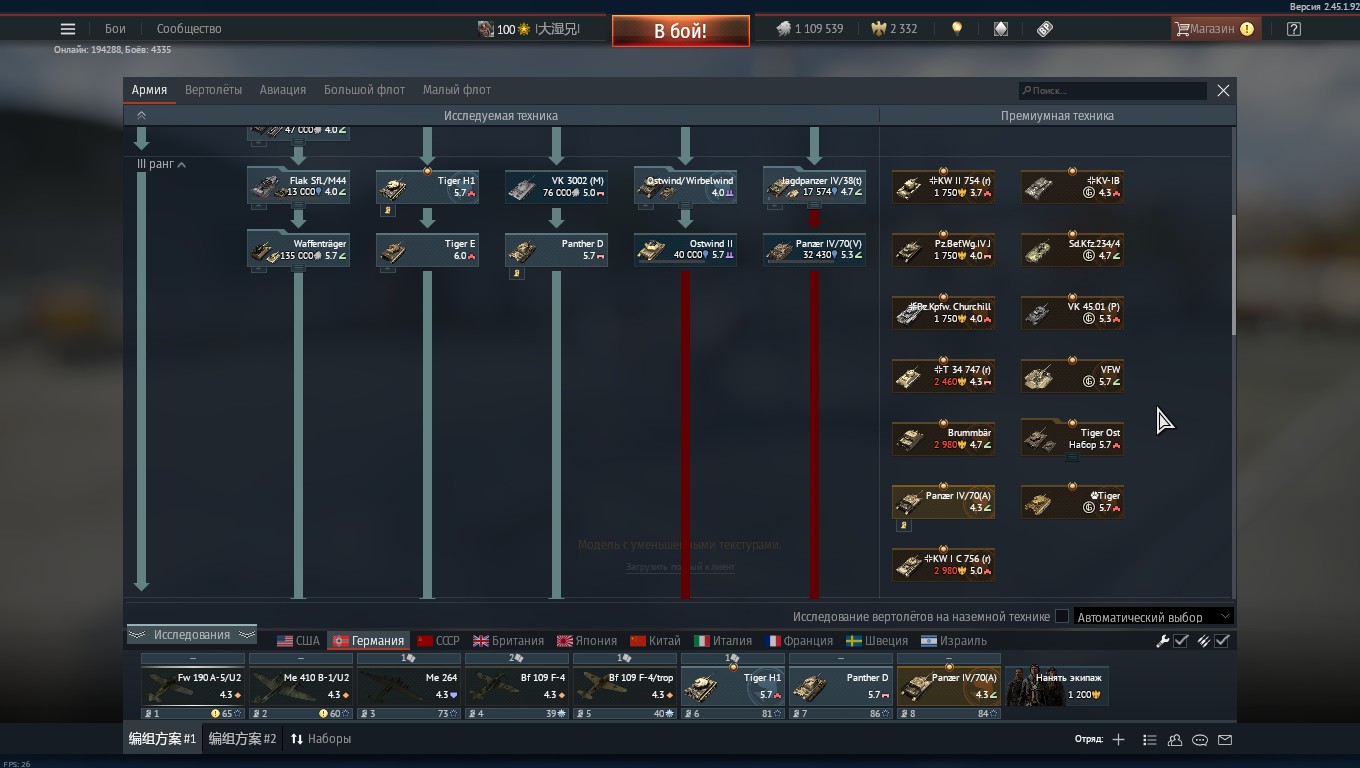Select Fw 190 A-5/U2 crew slot
The height and width of the screenshot is (768, 1360).
(x=192, y=686)
